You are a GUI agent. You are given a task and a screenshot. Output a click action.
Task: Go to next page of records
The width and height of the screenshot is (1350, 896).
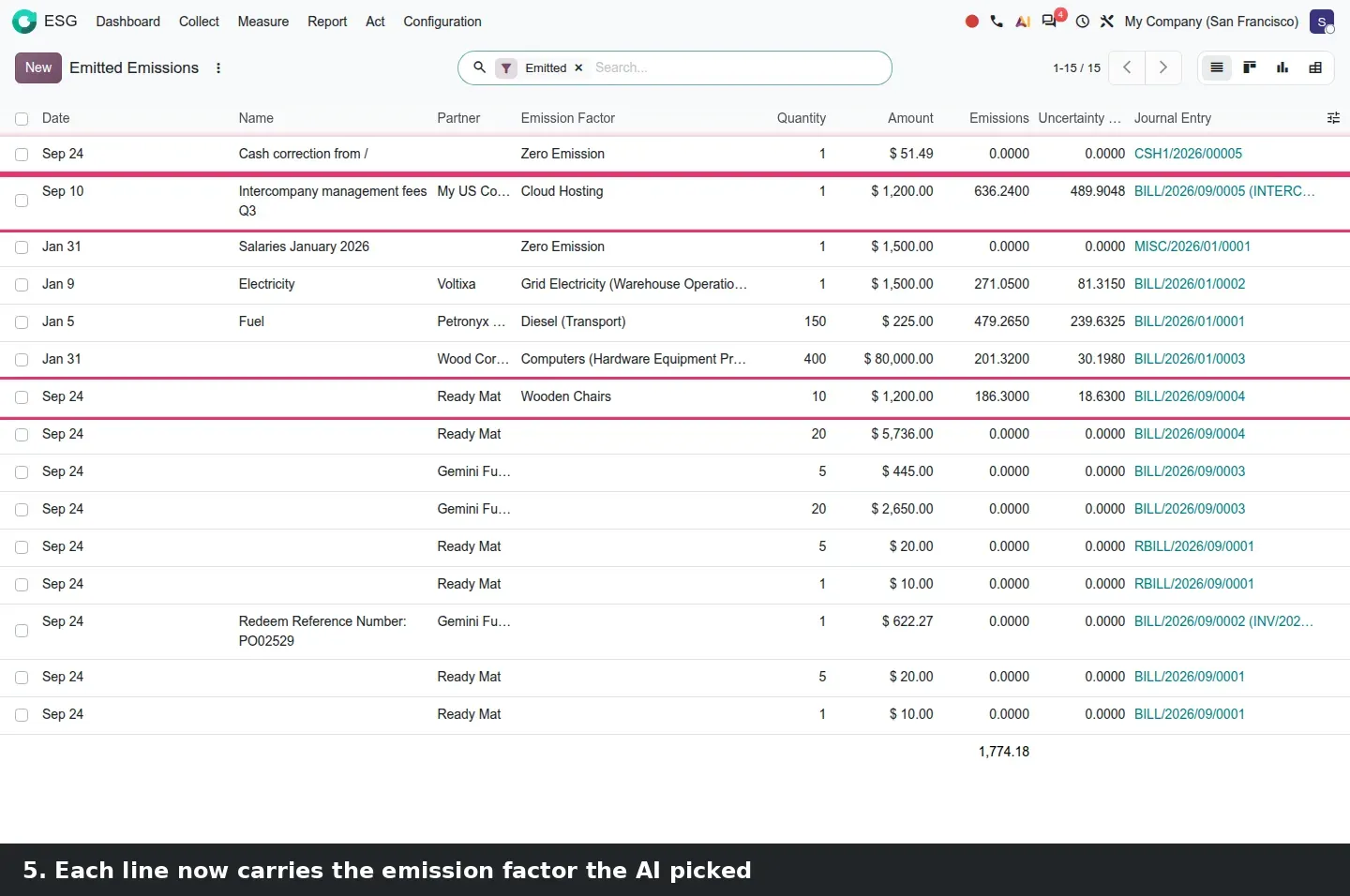click(x=1162, y=67)
